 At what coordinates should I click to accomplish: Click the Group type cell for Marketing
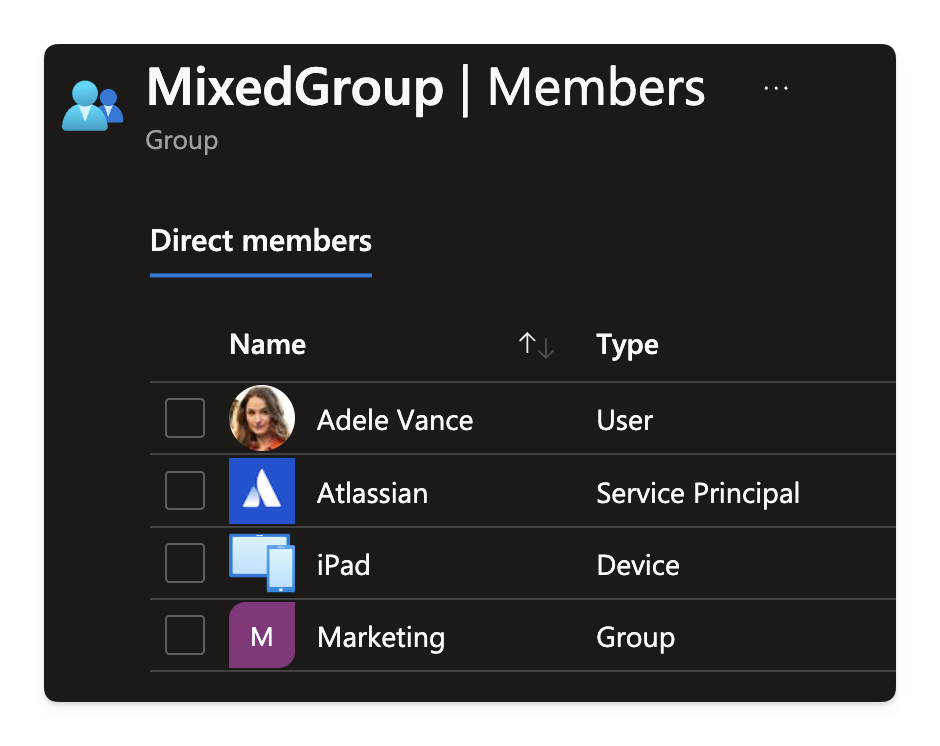pyautogui.click(x=635, y=637)
